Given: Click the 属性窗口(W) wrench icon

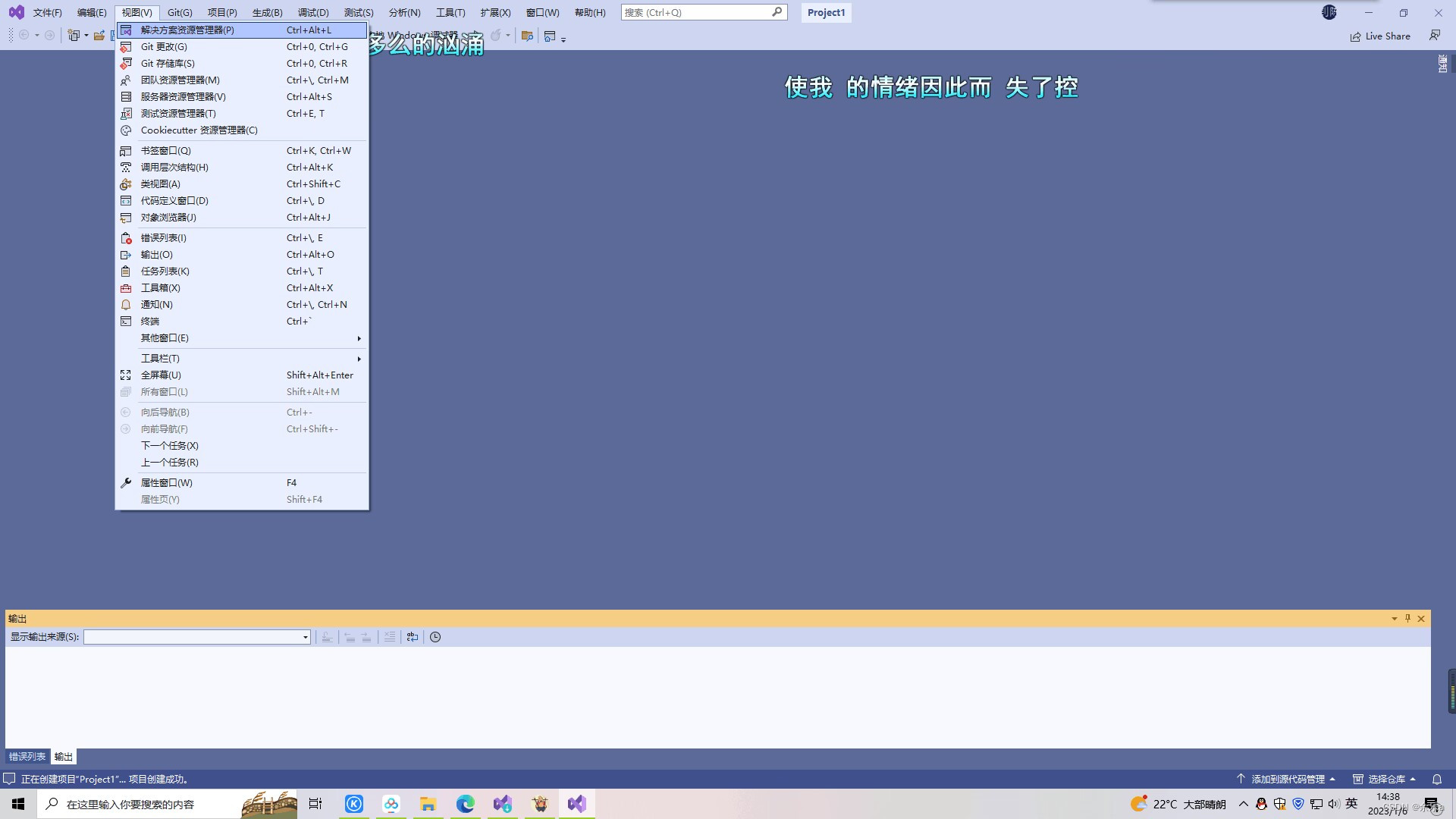Looking at the screenshot, I should [x=126, y=483].
